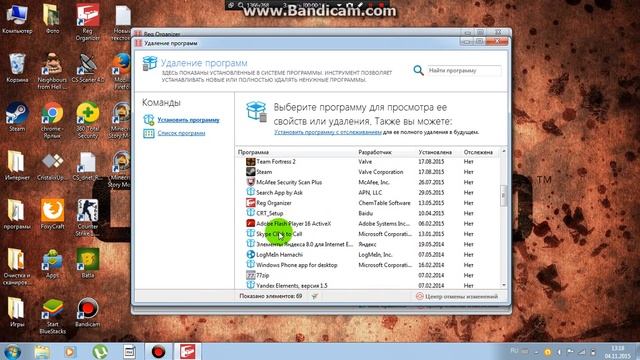Screen dimensions: 640x360
Task: Select the Reg Organizer list row
Action: 368,203
